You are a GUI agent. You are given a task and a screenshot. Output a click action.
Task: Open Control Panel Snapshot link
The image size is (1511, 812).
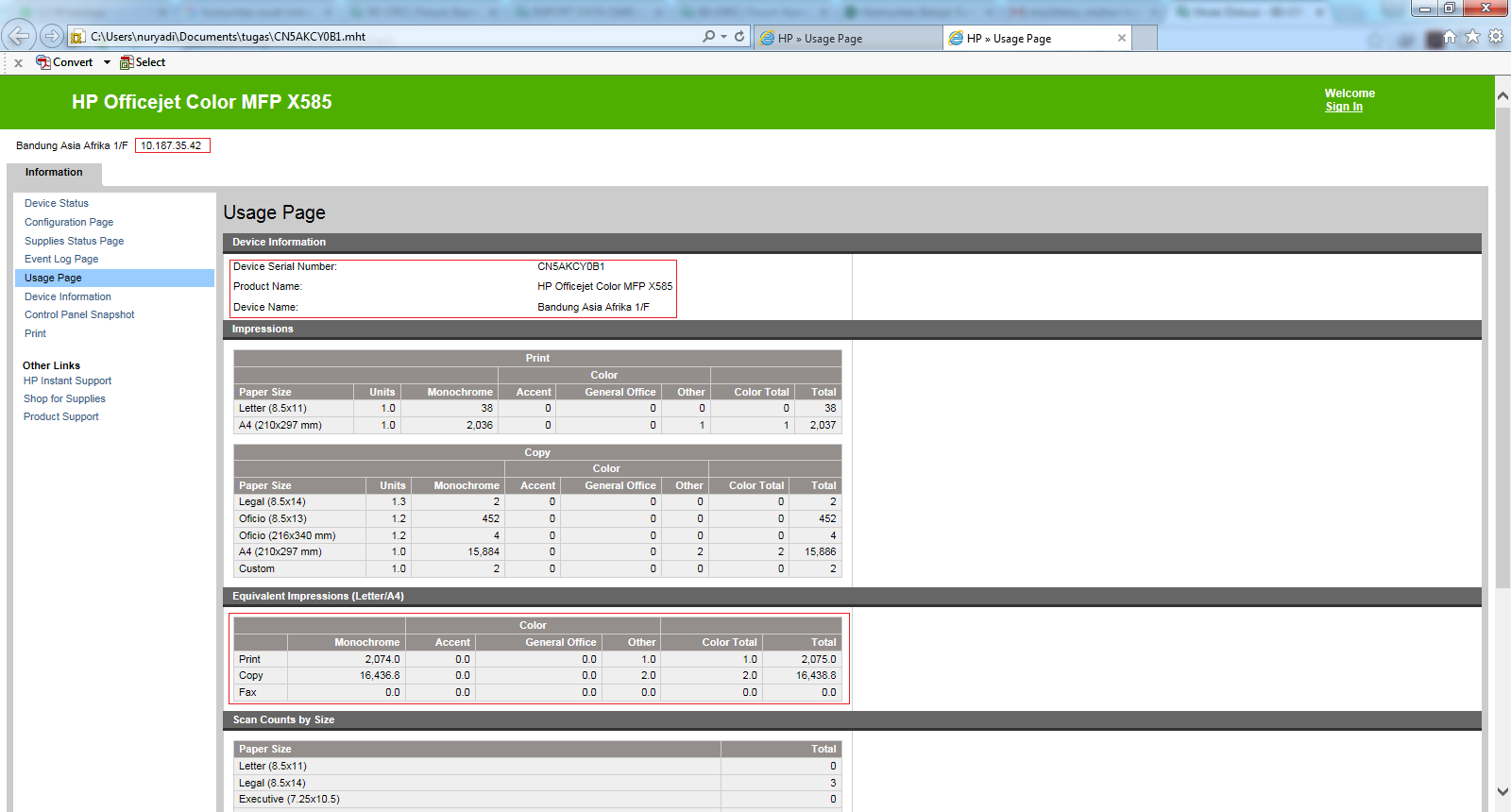tap(79, 314)
